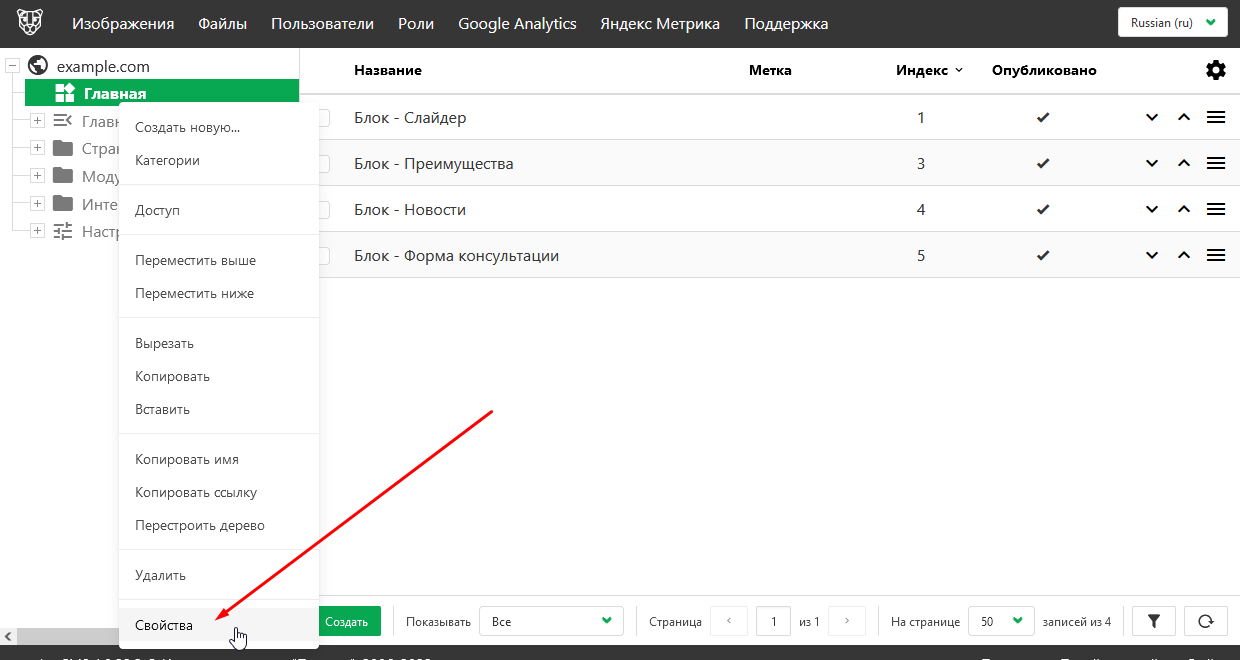Toggle published checkmark for Блок - Новости
This screenshot has width=1240, height=660.
(1043, 210)
